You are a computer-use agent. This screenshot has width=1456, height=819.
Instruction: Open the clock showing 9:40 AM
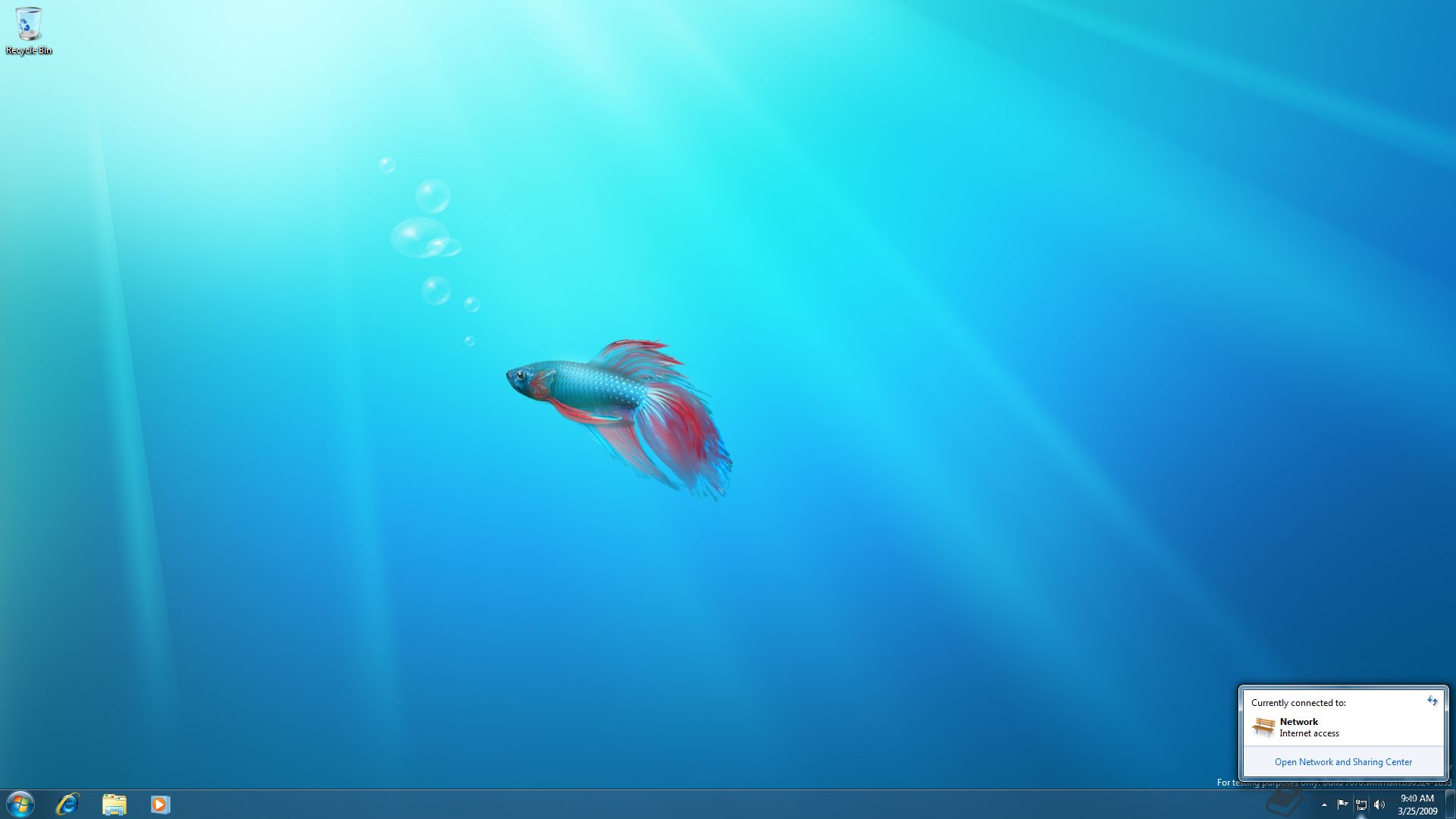click(1417, 805)
